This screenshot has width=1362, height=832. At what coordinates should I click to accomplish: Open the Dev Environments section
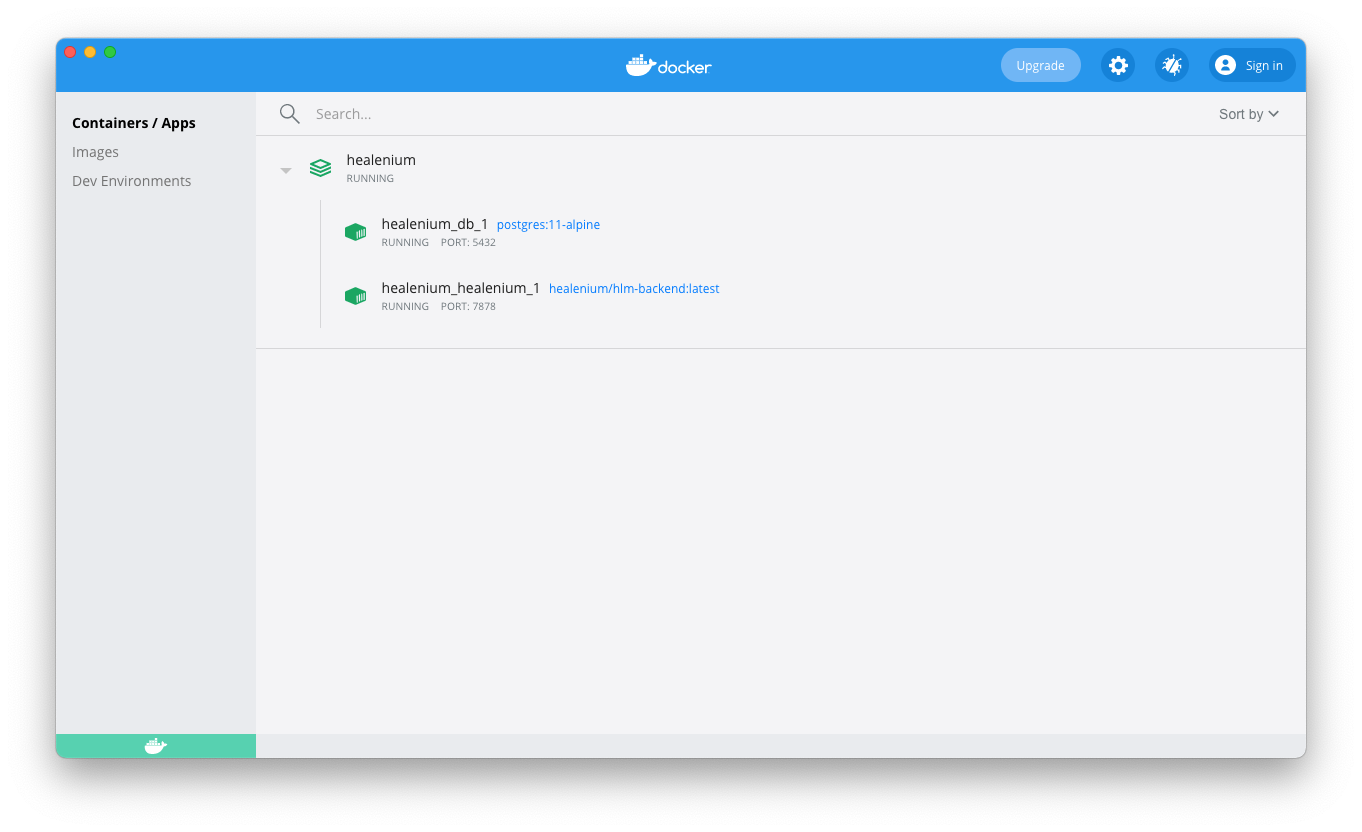pos(131,180)
